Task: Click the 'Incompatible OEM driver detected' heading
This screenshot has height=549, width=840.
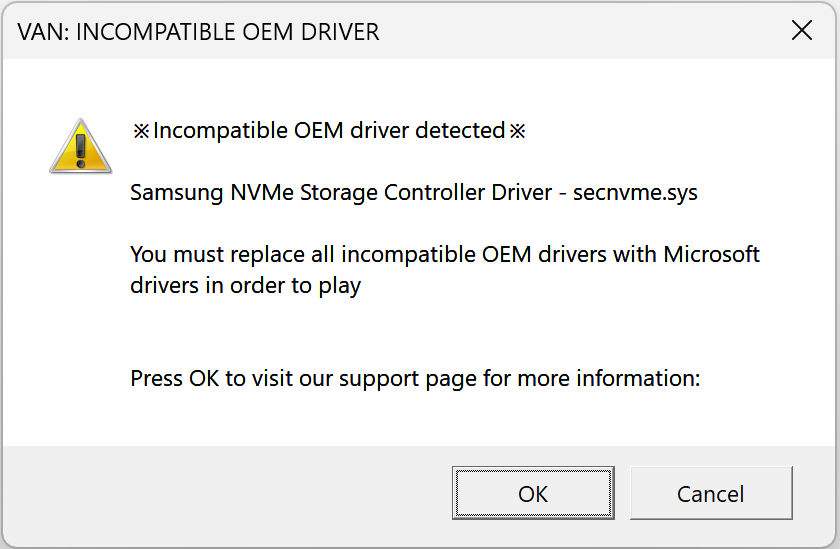Action: pos(329,131)
